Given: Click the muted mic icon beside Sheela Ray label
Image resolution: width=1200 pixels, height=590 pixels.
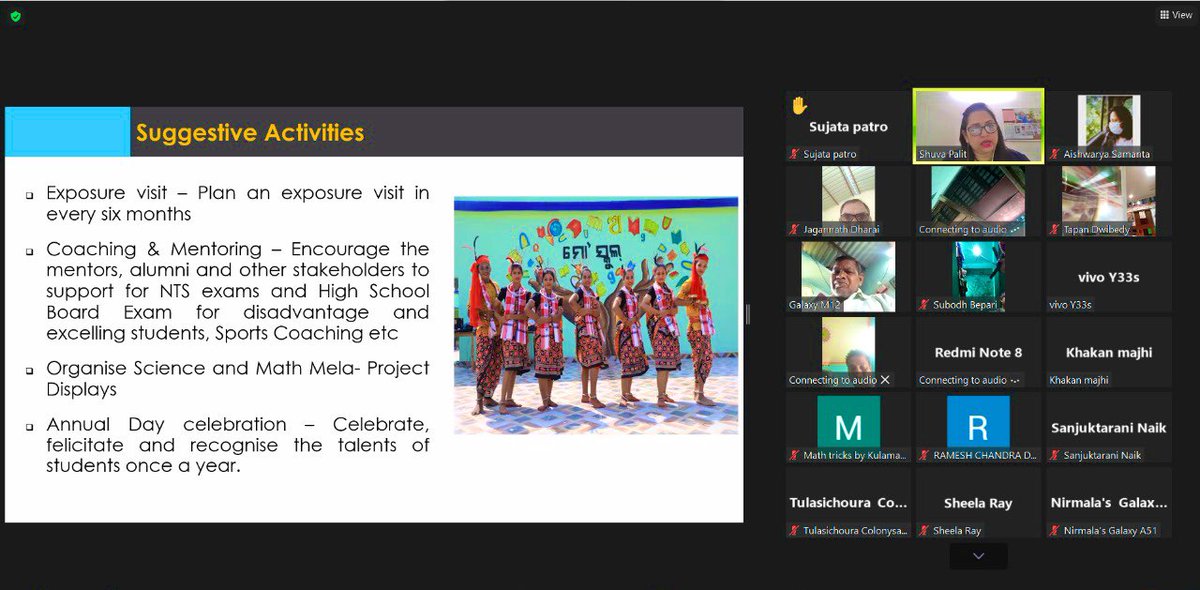Looking at the screenshot, I should pyautogui.click(x=925, y=530).
